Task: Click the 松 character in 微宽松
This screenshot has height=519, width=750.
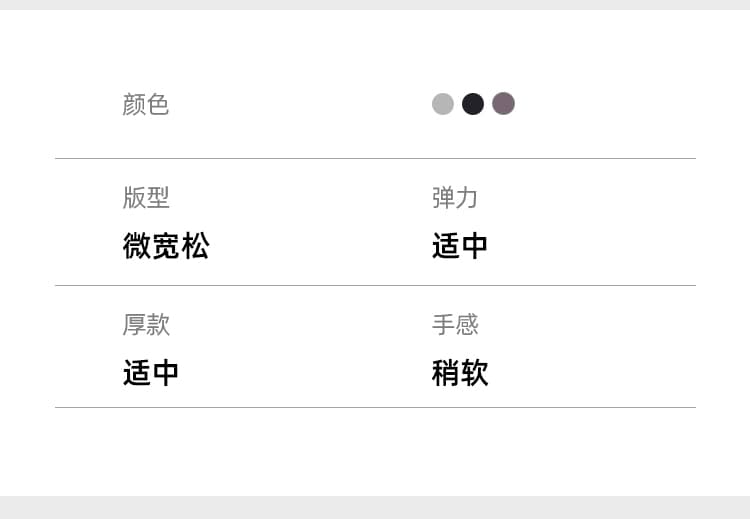Action: [195, 246]
